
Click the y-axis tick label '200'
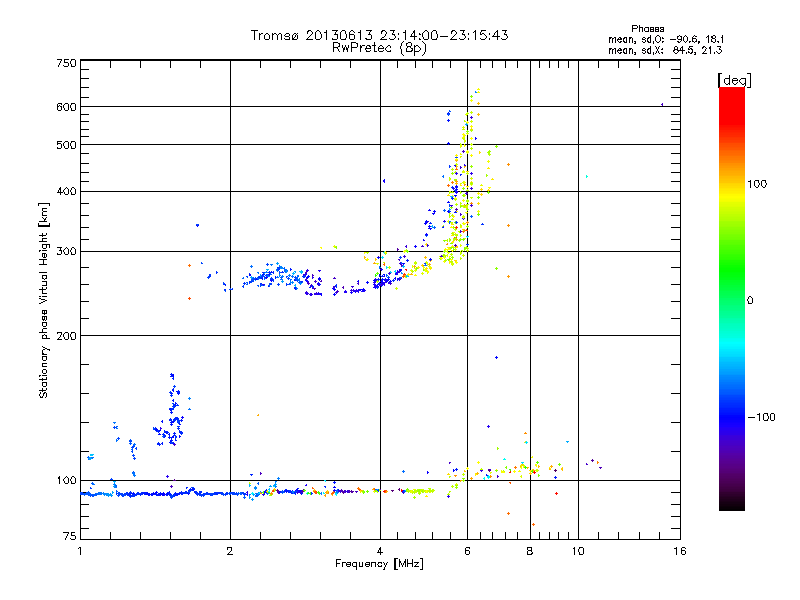(67, 336)
